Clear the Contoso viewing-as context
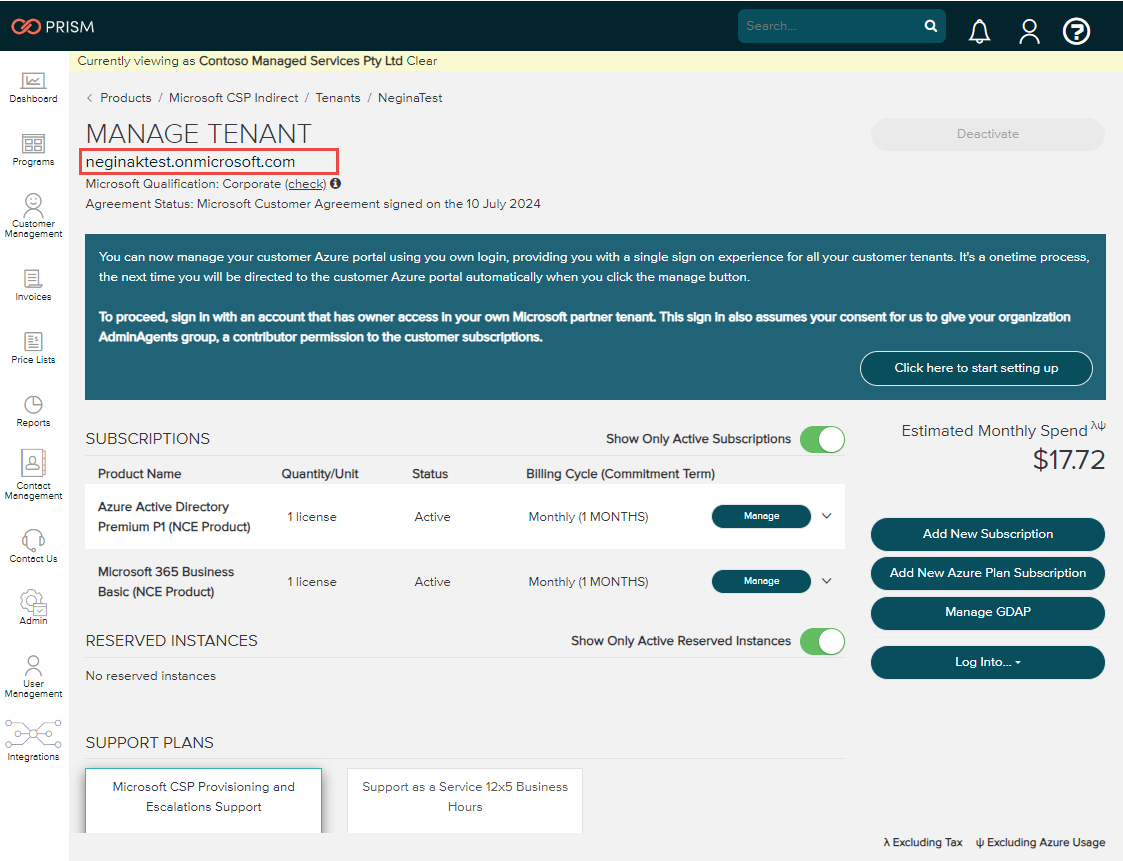Image resolution: width=1123 pixels, height=861 pixels. [422, 61]
